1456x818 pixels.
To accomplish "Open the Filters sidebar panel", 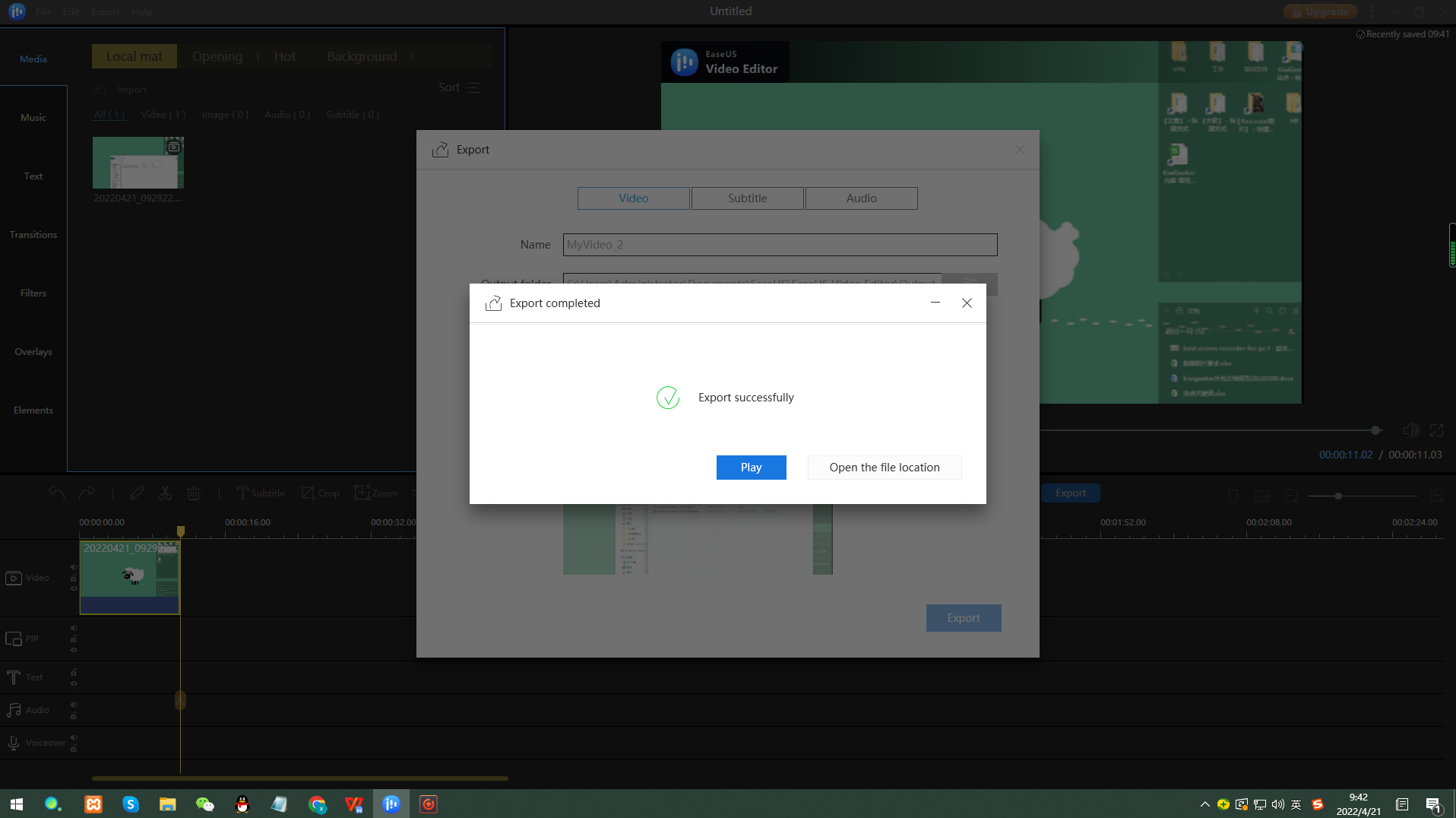I will click(x=33, y=293).
